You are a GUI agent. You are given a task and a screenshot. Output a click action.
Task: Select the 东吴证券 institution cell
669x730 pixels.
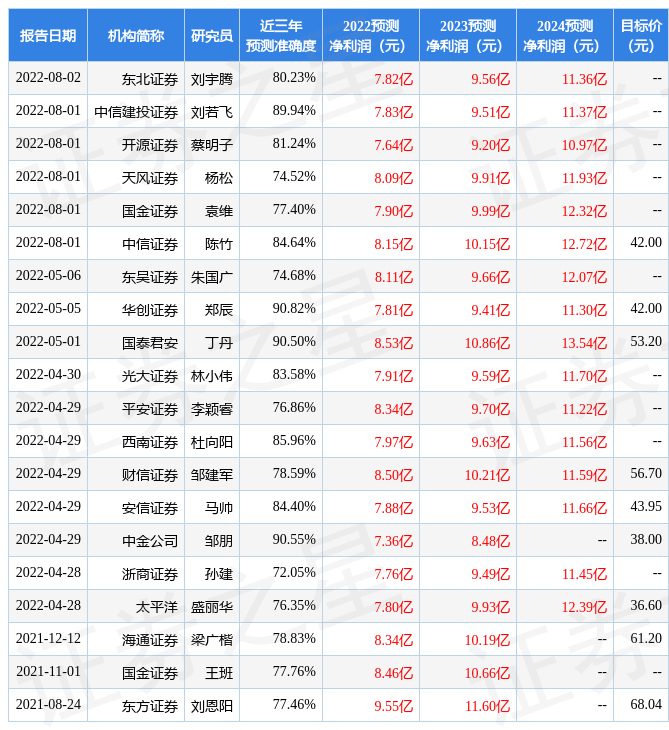(x=135, y=277)
